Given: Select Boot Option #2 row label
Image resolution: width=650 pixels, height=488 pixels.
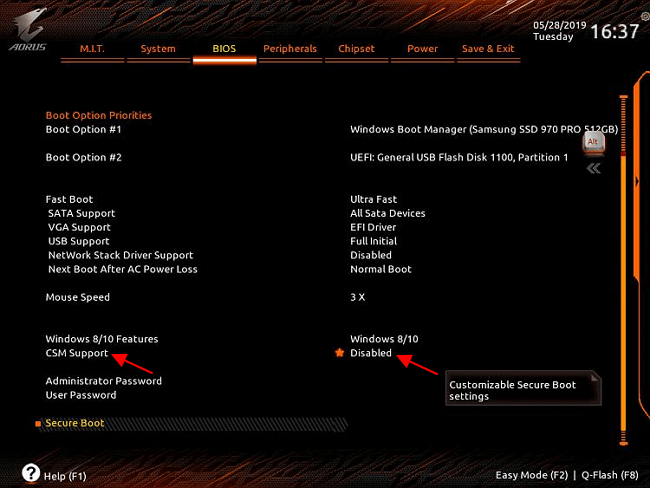Looking at the screenshot, I should pyautogui.click(x=84, y=158).
